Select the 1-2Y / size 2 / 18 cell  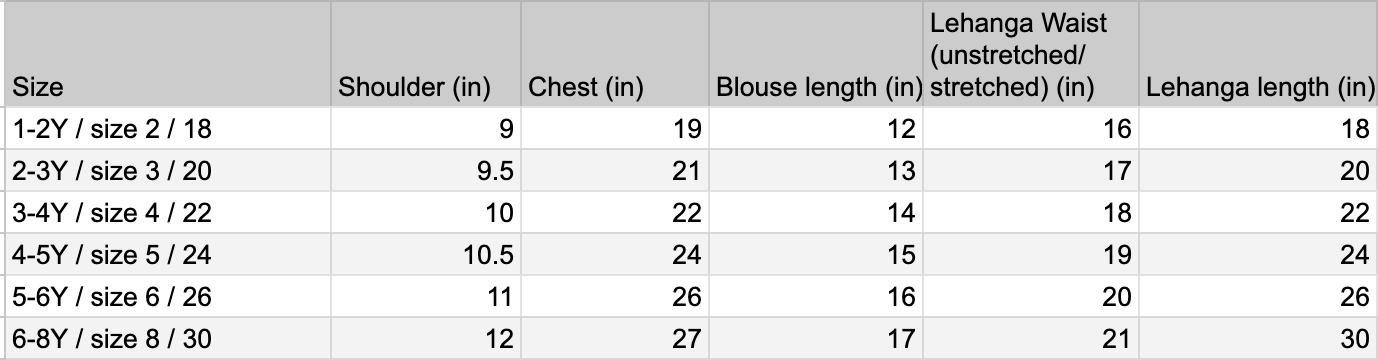coord(168,129)
